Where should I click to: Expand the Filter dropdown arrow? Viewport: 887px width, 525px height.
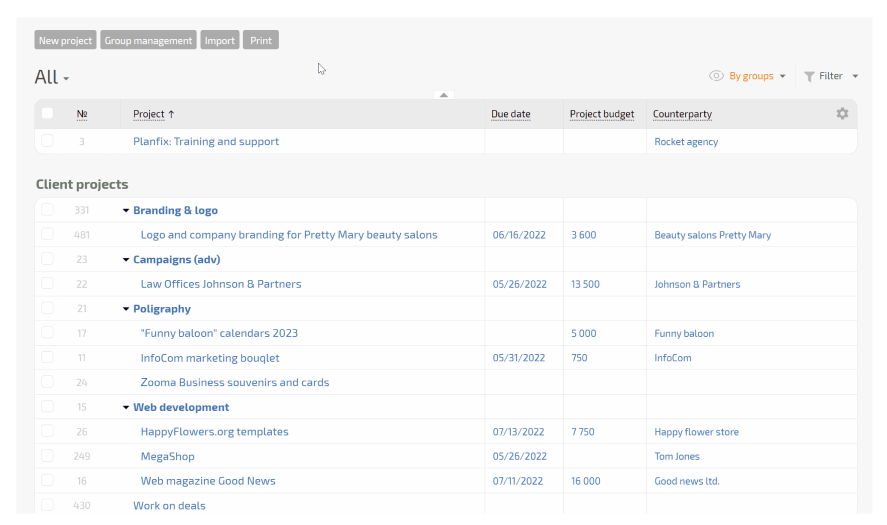tap(855, 76)
